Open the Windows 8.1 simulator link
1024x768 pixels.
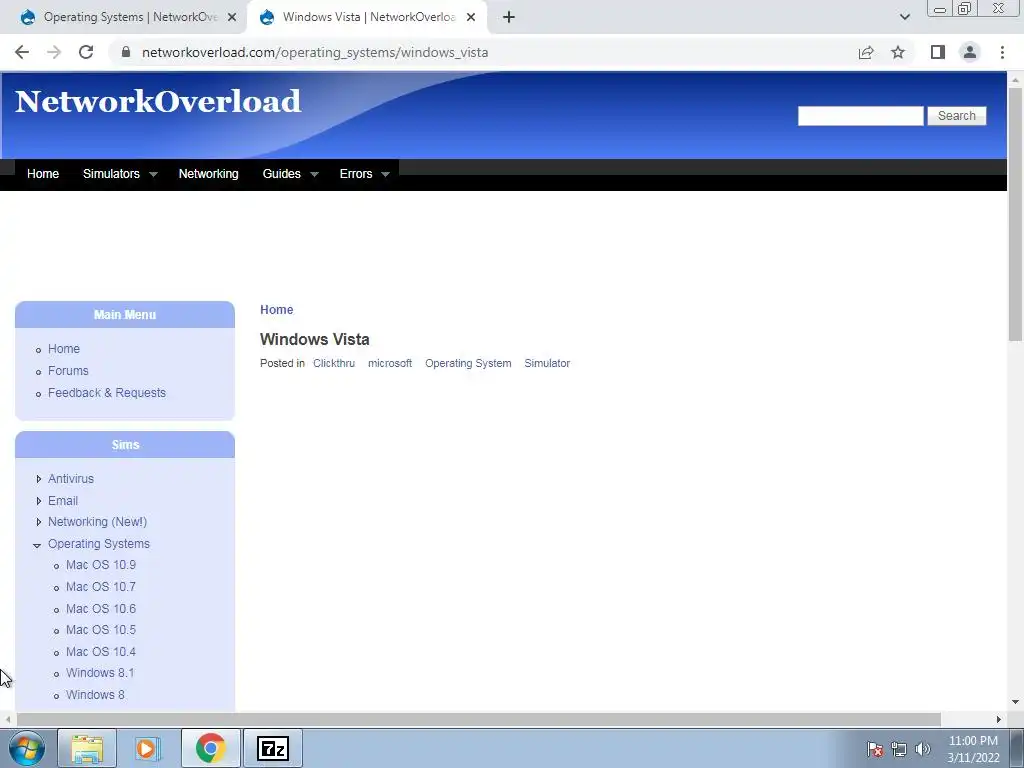click(100, 673)
